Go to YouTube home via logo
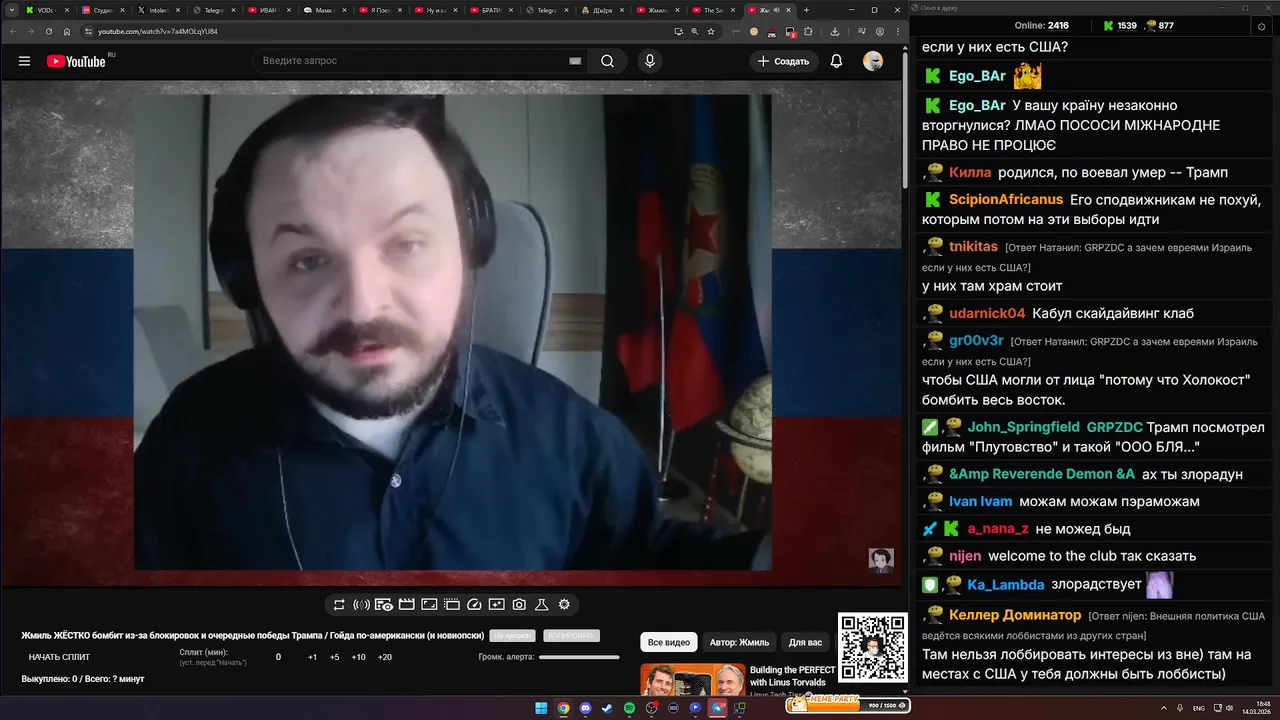This screenshot has width=1280, height=720. 76,61
